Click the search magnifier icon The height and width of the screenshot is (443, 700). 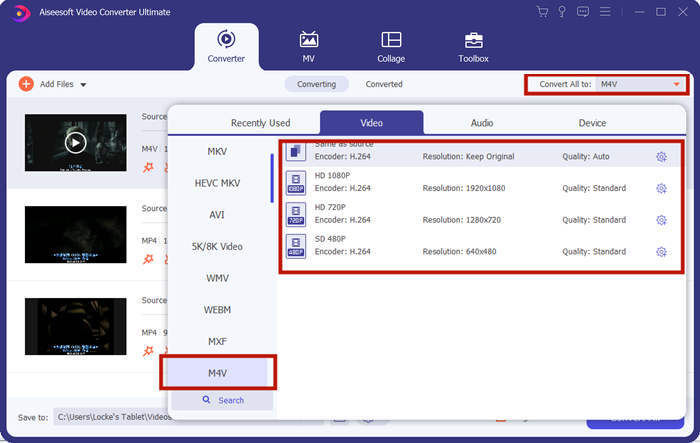tap(206, 400)
